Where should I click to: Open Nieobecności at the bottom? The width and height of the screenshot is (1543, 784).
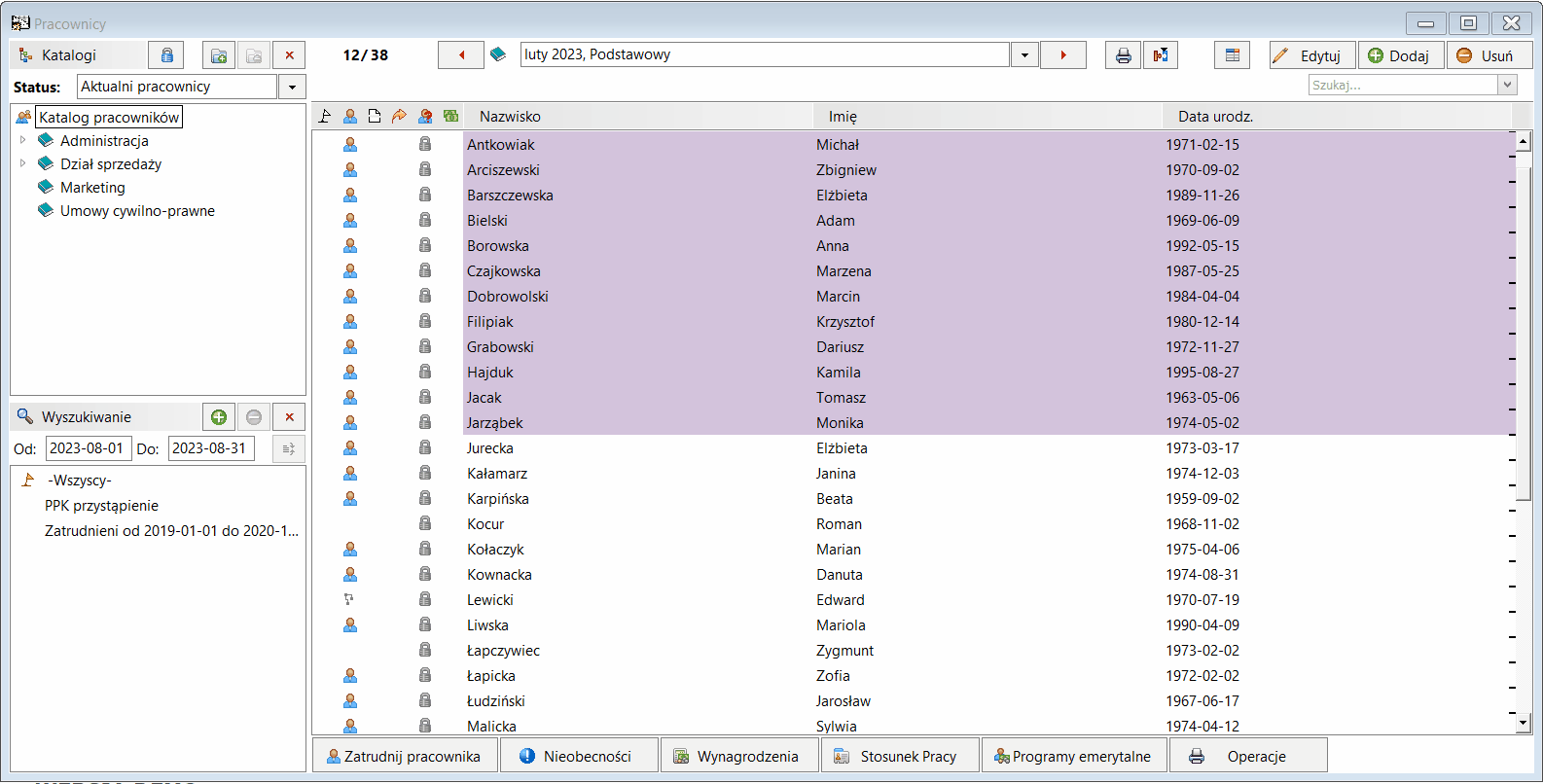[x=579, y=756]
